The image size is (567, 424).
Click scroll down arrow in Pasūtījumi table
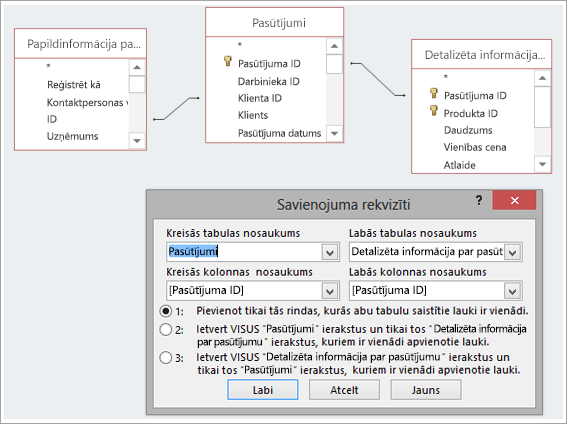pos(334,133)
